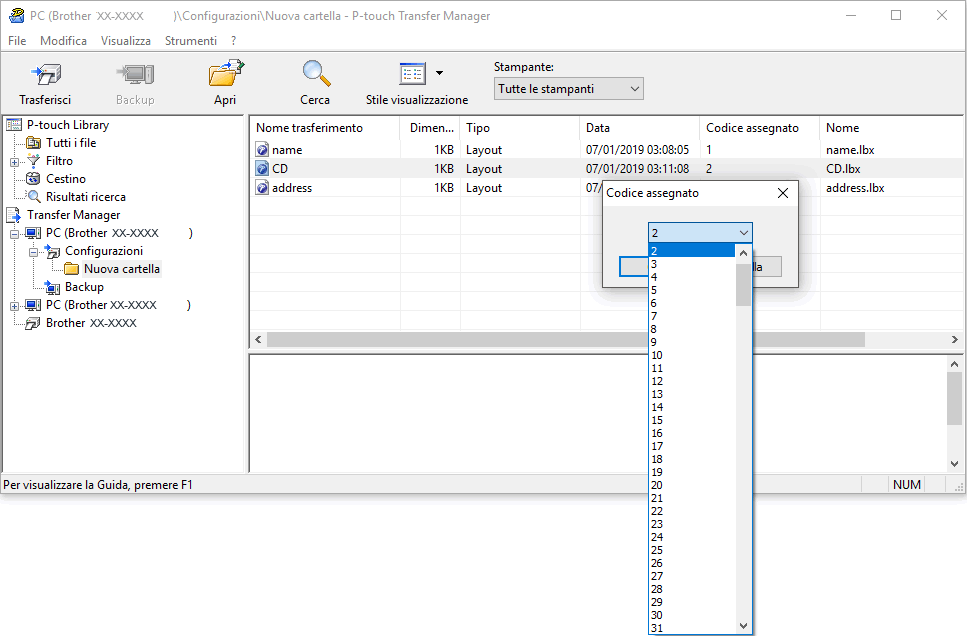The width and height of the screenshot is (967, 636).
Task: Select the address layout row icon
Action: click(x=262, y=188)
